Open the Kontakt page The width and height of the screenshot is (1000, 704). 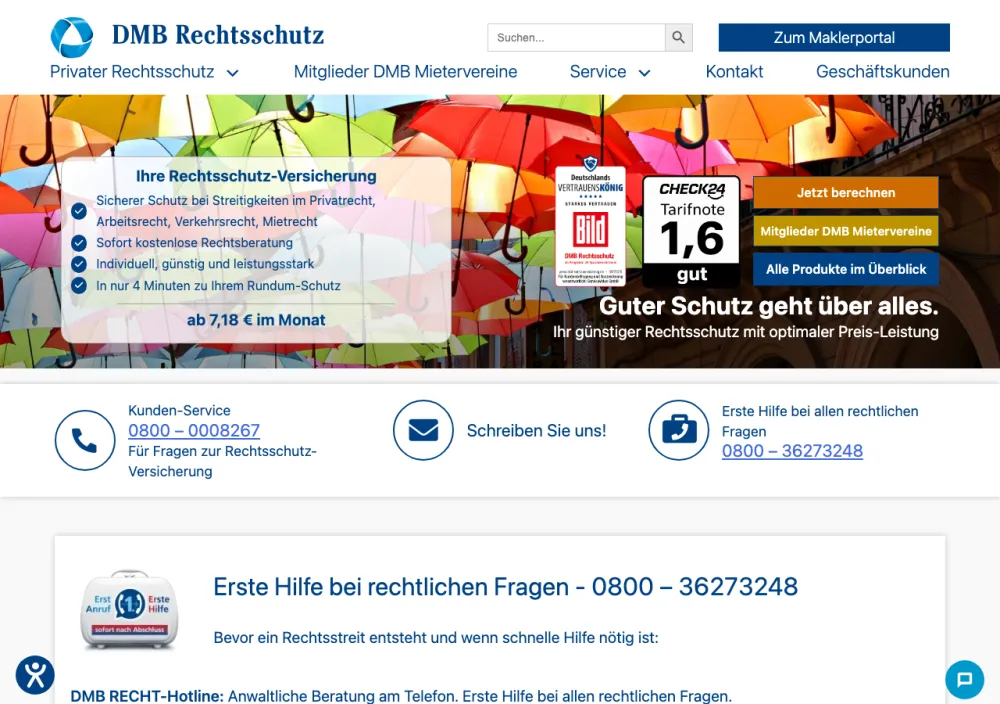click(x=734, y=71)
